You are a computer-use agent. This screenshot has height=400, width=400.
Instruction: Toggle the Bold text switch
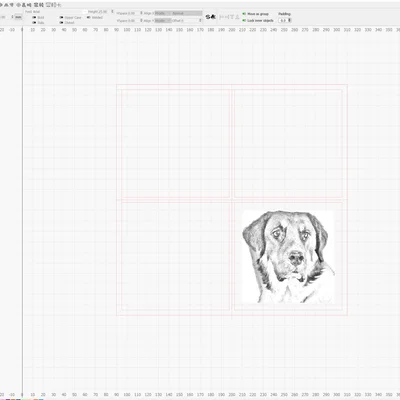(34, 18)
